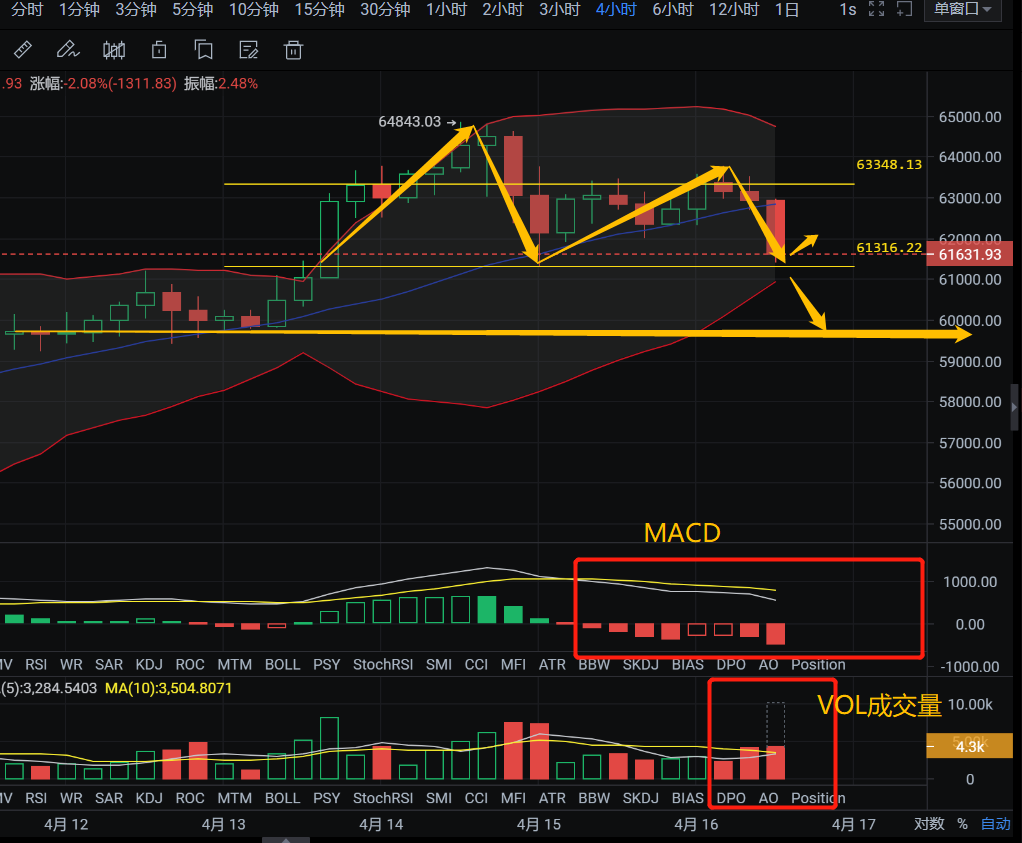Image resolution: width=1022 pixels, height=843 pixels.
Task: Toggle the % percentage scale
Action: coord(962,824)
